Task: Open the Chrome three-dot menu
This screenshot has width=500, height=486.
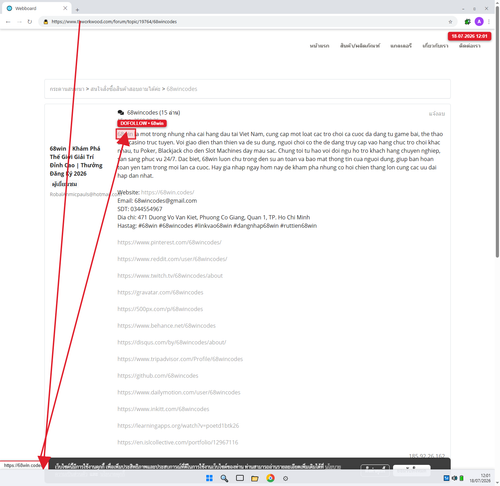Action: click(x=489, y=22)
